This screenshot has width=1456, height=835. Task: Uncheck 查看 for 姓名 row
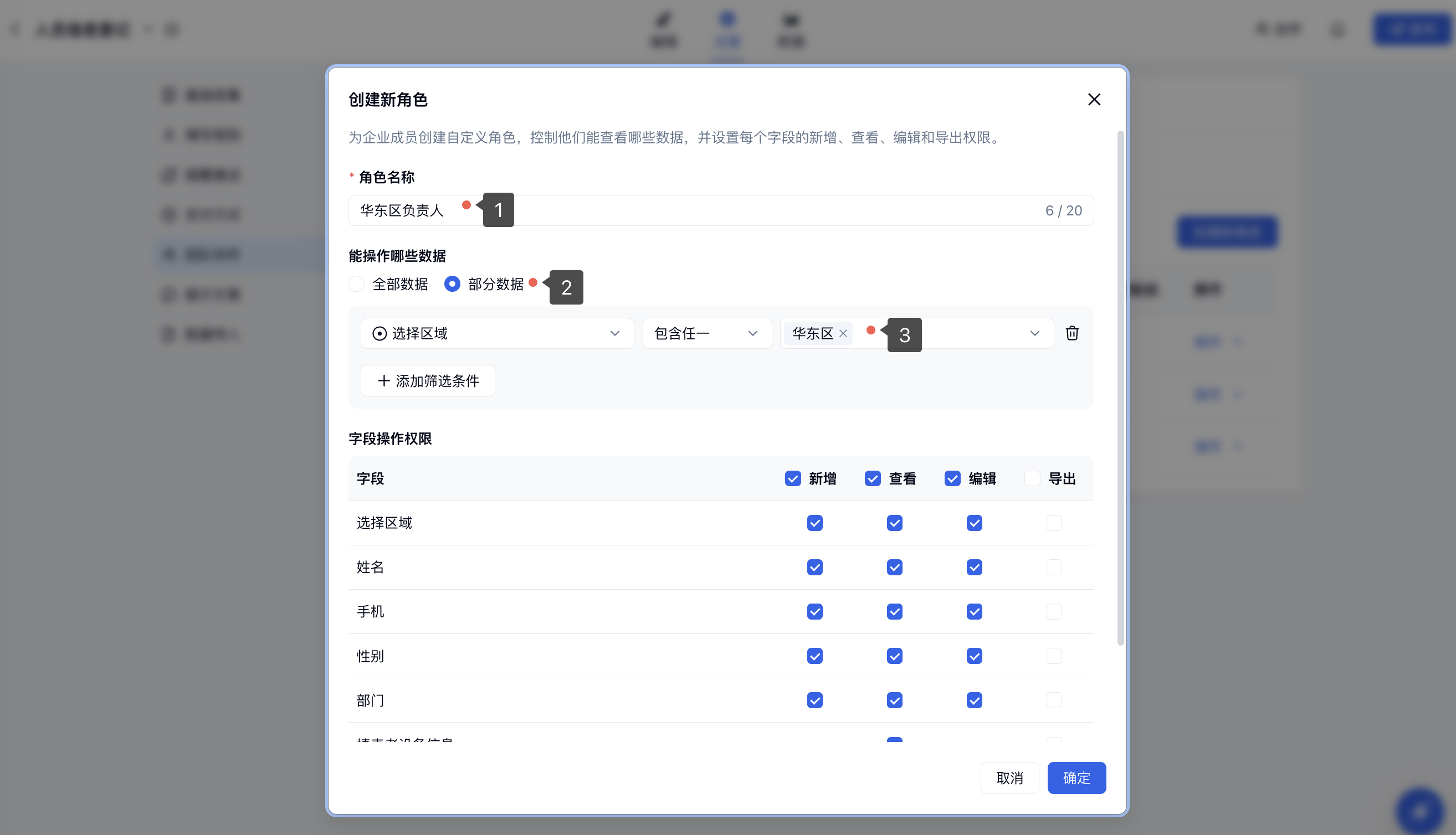point(894,567)
